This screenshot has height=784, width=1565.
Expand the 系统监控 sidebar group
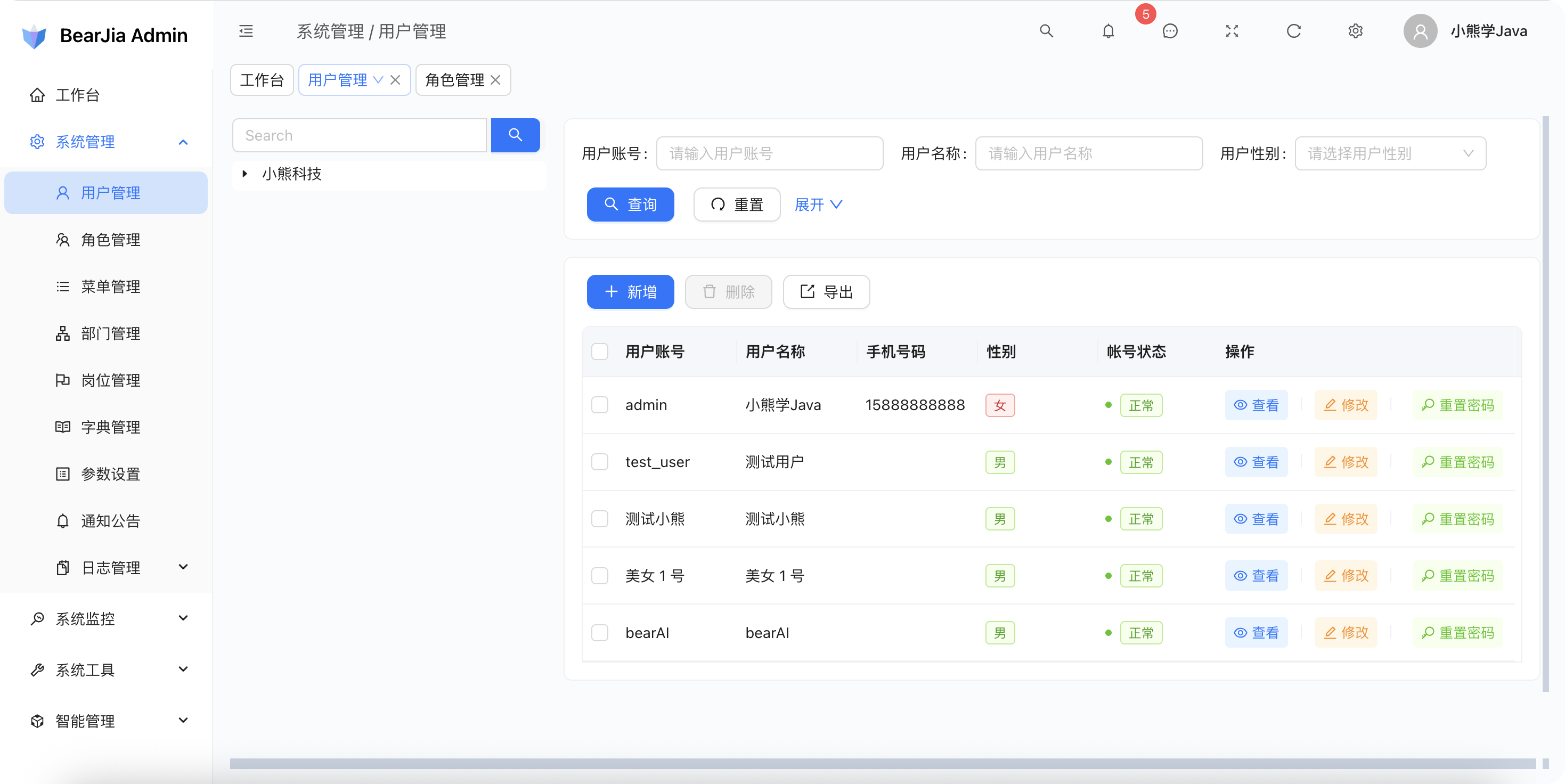(105, 618)
